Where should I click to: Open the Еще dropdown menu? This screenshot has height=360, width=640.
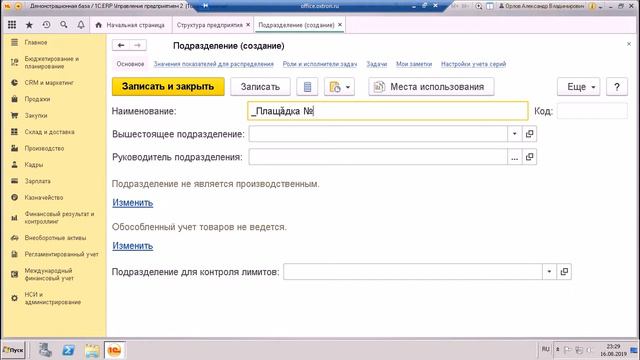tap(578, 87)
